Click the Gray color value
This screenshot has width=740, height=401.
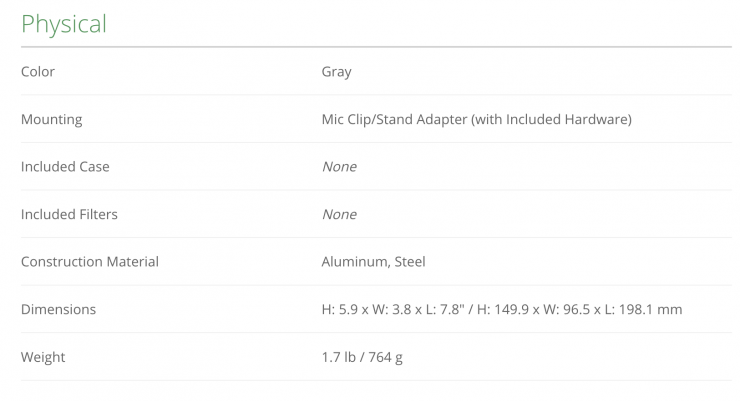tap(336, 72)
